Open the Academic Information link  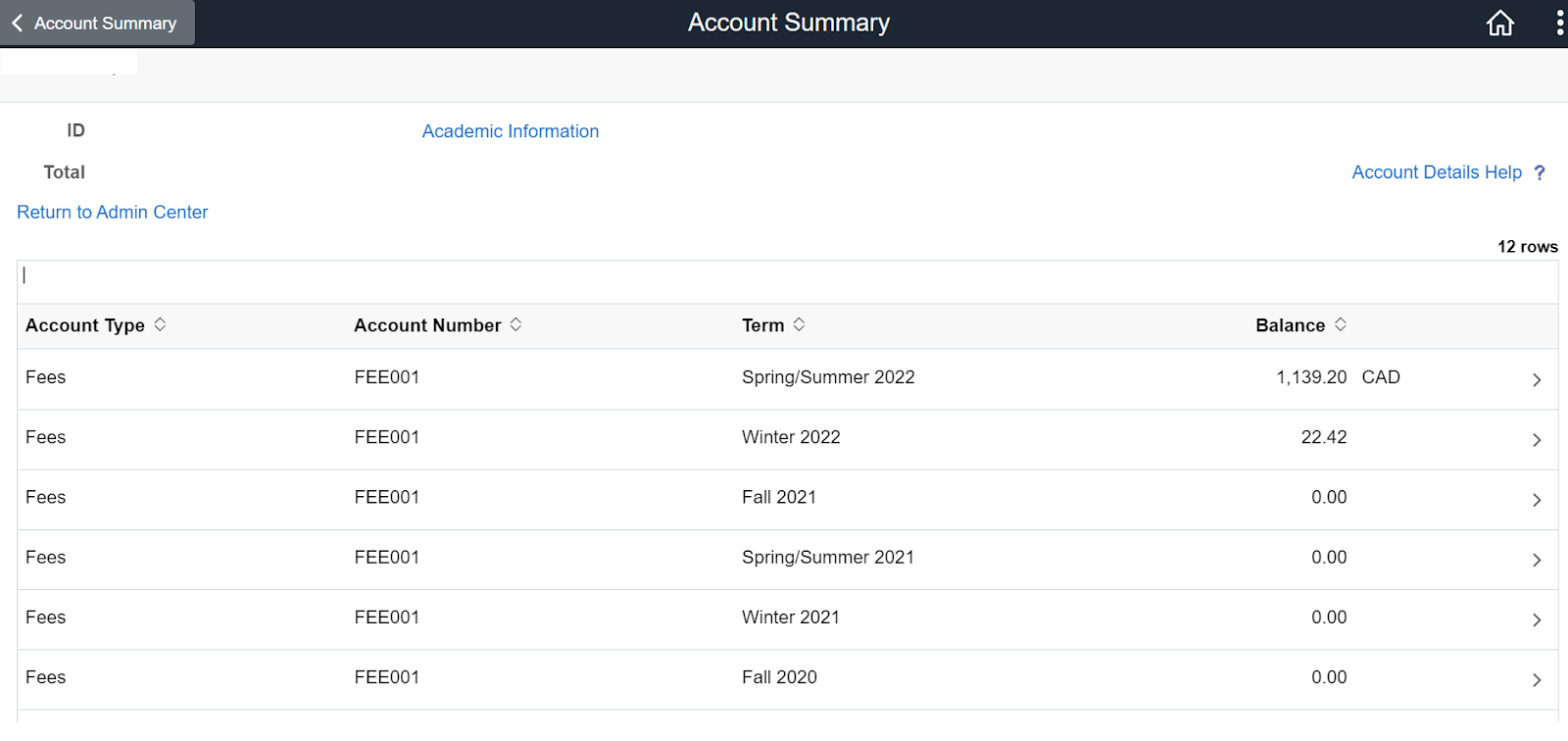(x=510, y=131)
